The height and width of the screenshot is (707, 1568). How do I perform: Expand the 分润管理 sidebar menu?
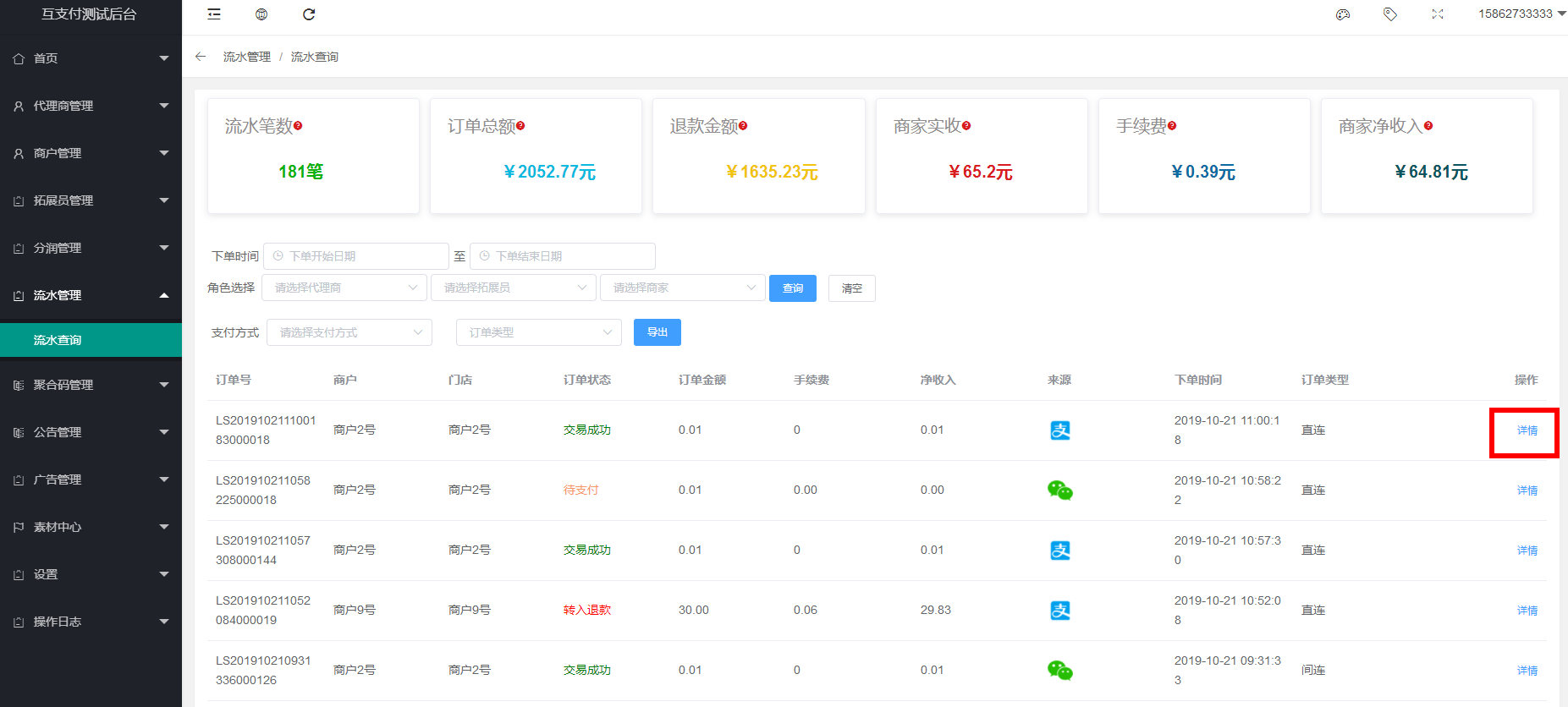(x=91, y=248)
